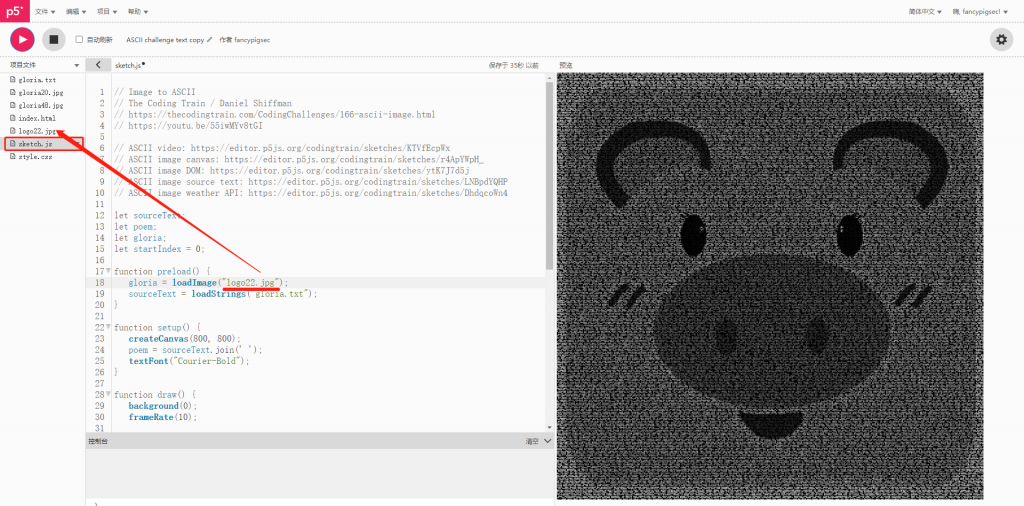Select the sketch.js editor tab label

pyautogui.click(x=128, y=65)
